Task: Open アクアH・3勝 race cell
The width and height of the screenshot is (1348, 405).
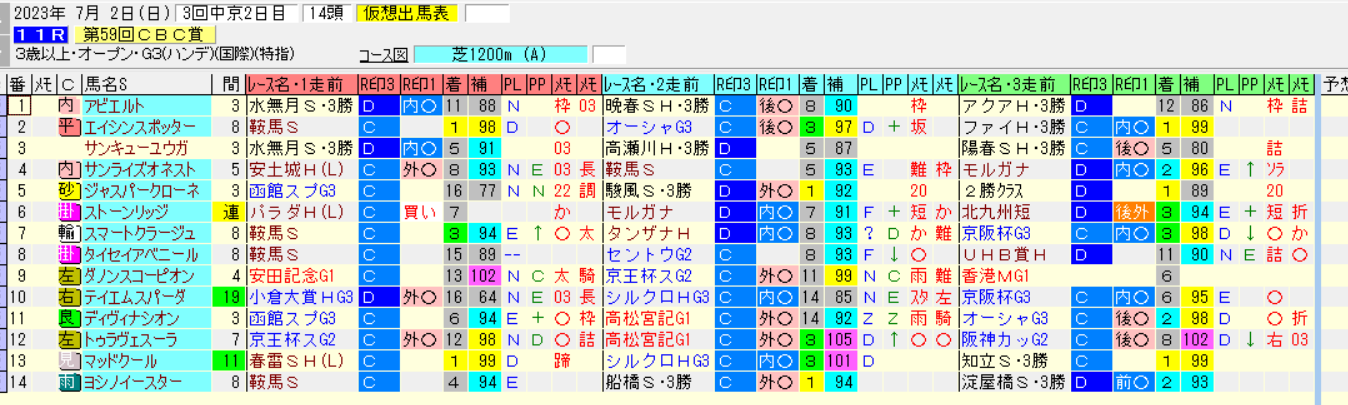Action: pyautogui.click(x=1013, y=105)
